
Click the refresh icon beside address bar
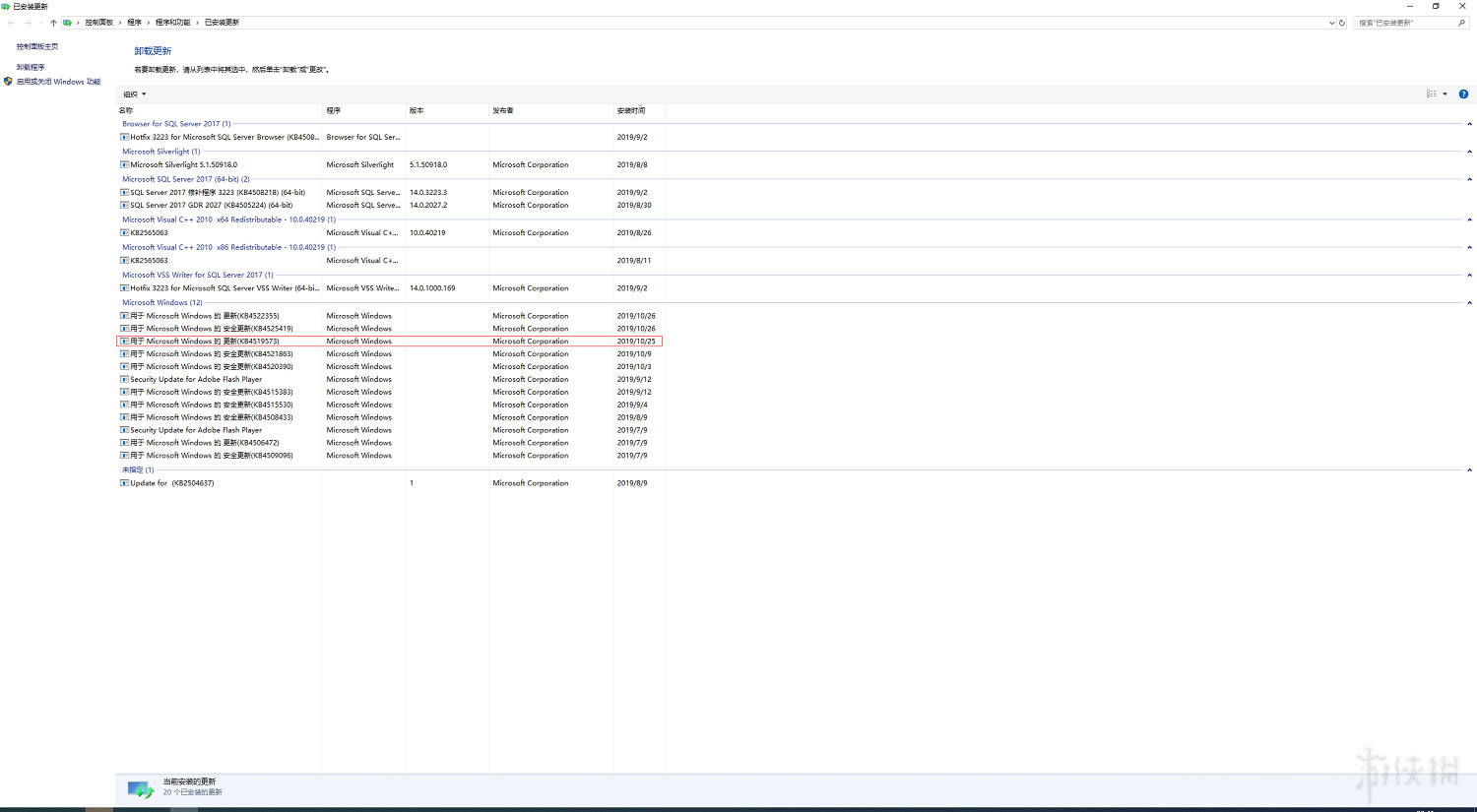click(x=1342, y=23)
